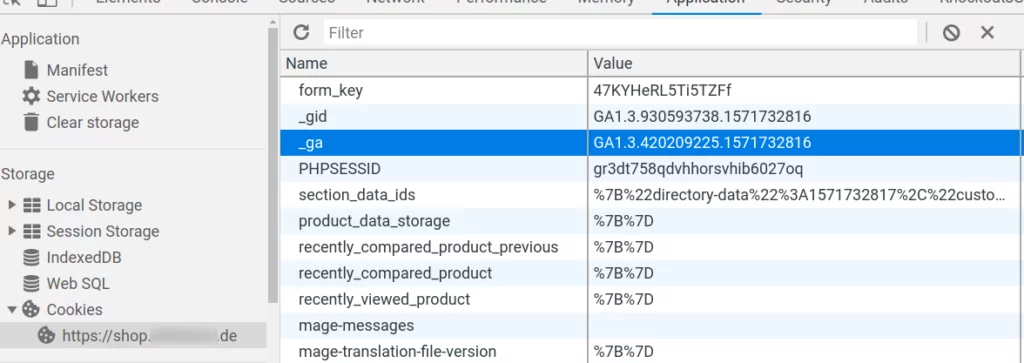Screen dimensions: 1024x363
Task: Open the Service Workers section
Action: point(103,97)
